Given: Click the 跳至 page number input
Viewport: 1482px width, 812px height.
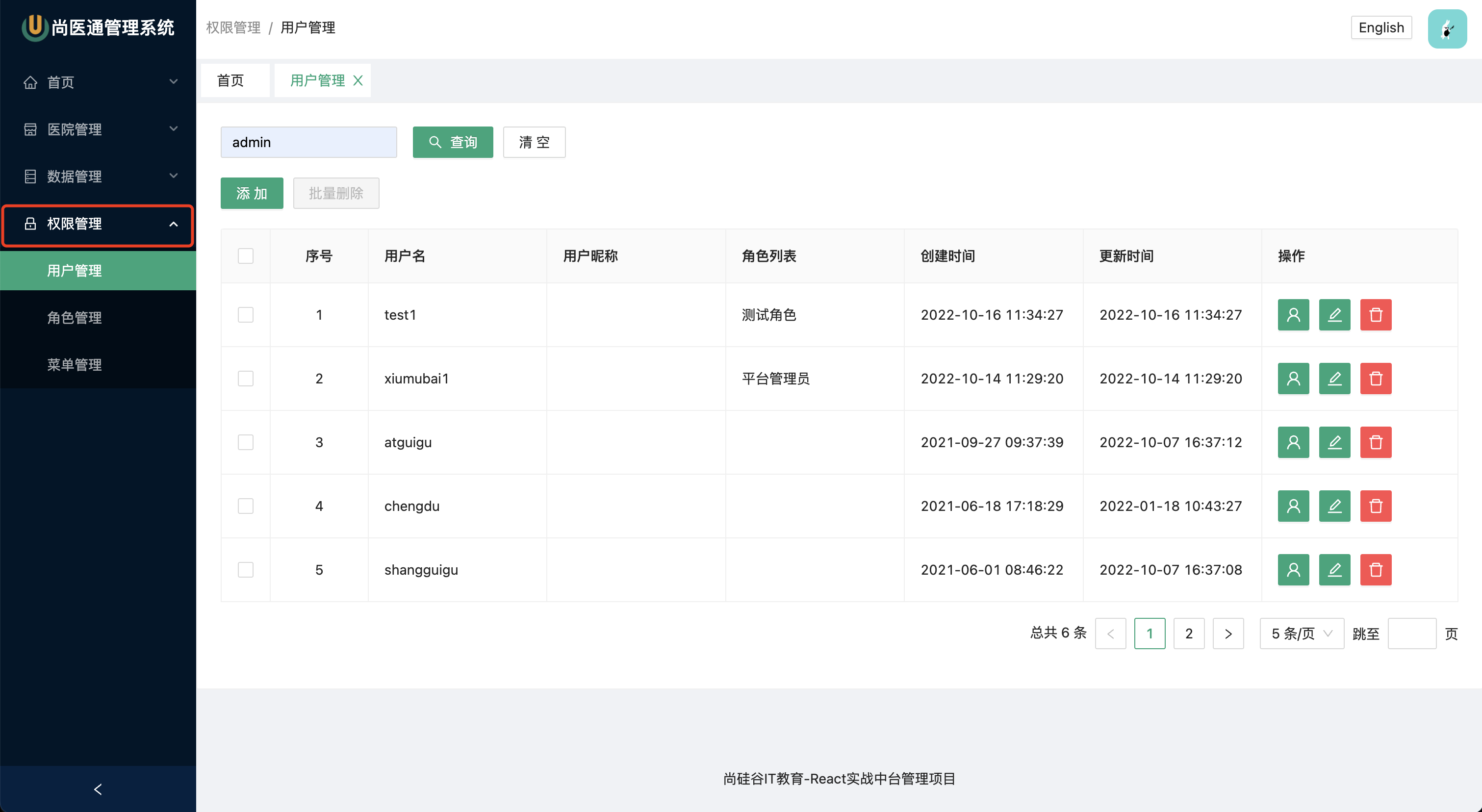Looking at the screenshot, I should coord(1411,633).
